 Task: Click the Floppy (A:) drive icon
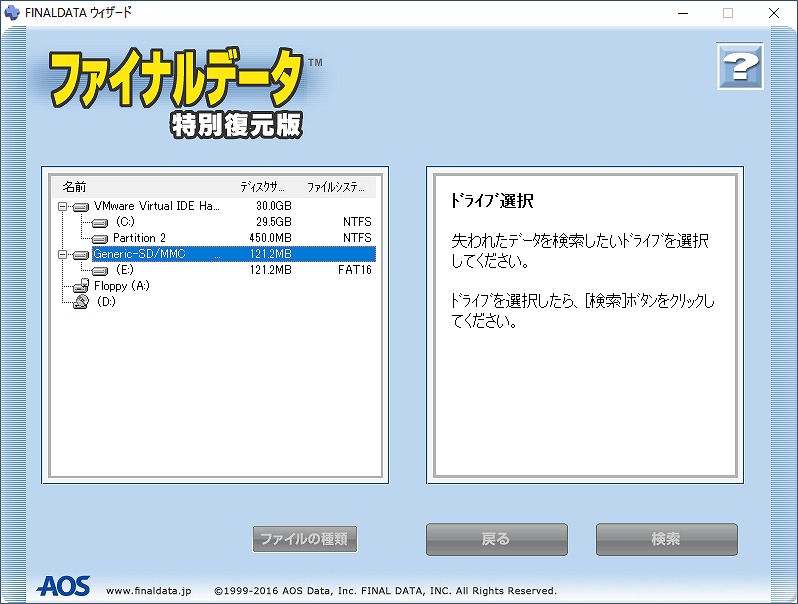point(81,286)
